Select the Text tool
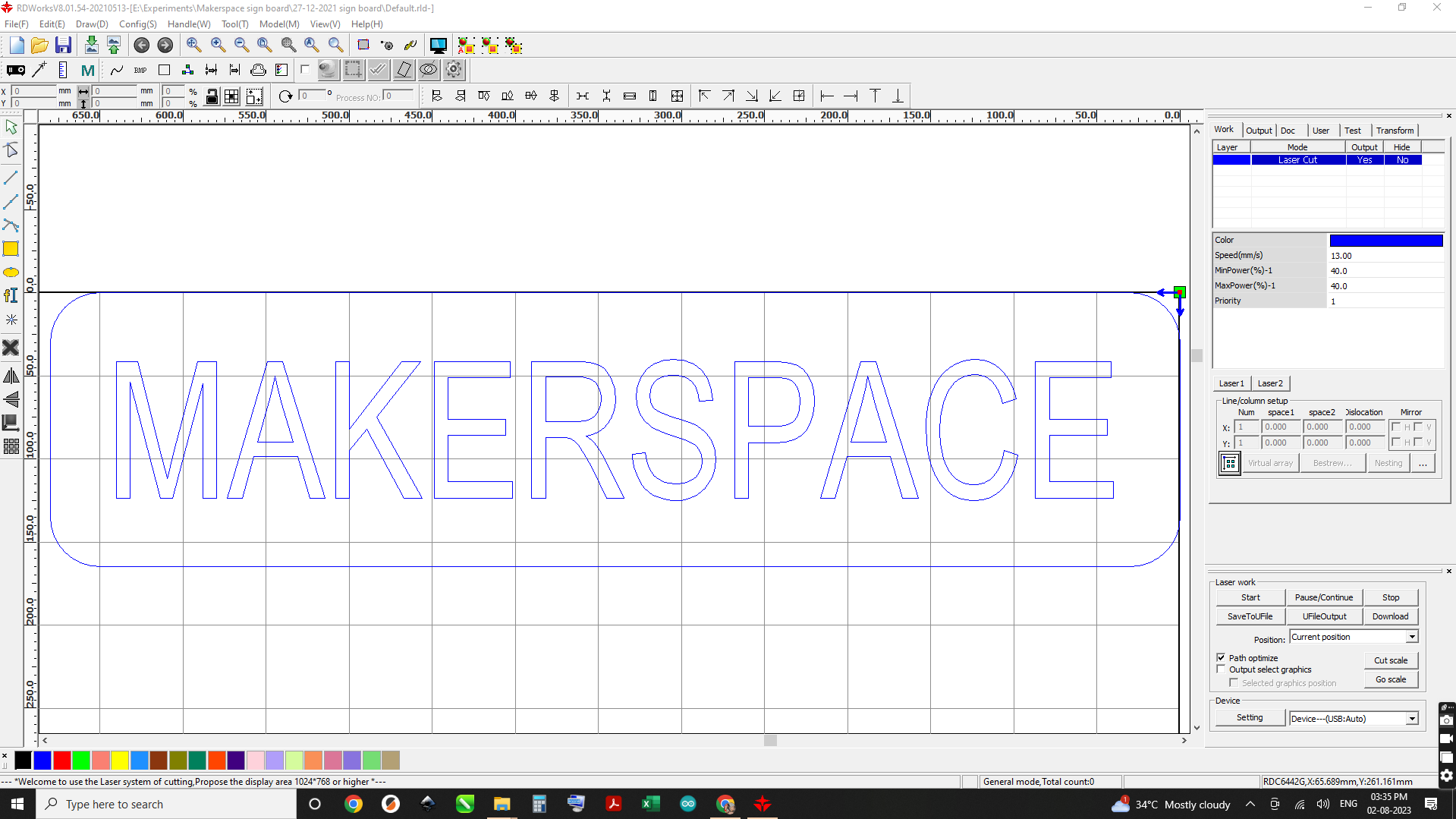 tap(11, 295)
